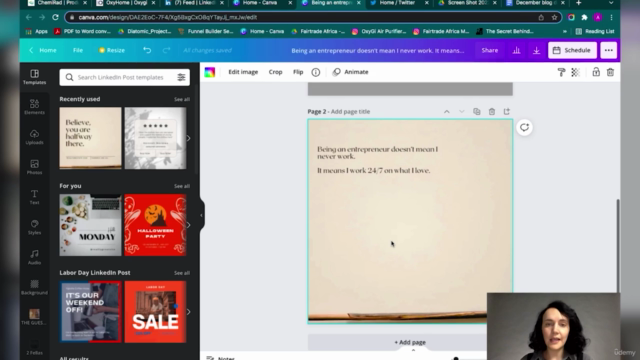The height and width of the screenshot is (360, 640).
Task: Click the redo arrow icon
Action: click(x=166, y=50)
